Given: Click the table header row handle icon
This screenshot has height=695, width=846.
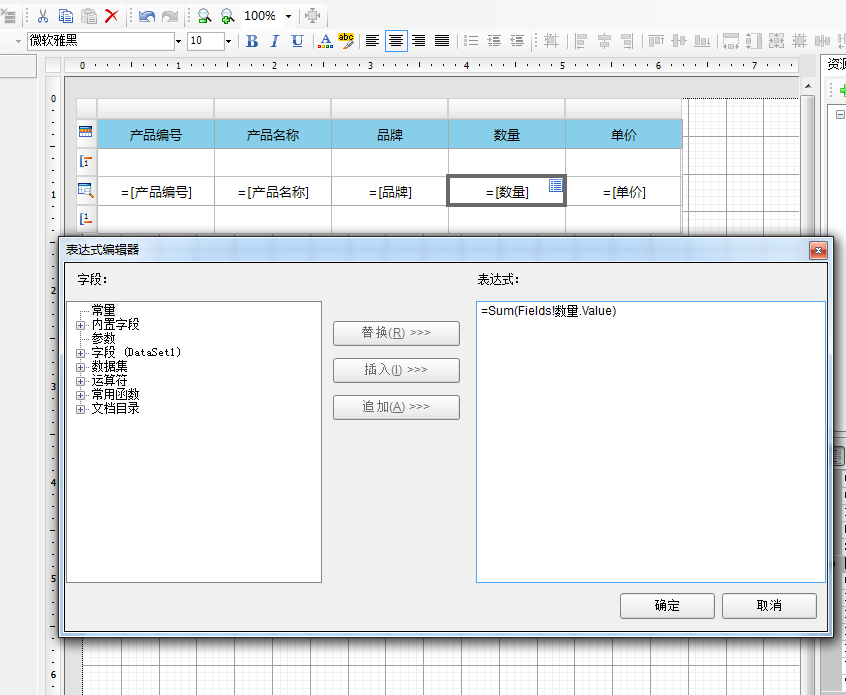Looking at the screenshot, I should click(86, 132).
